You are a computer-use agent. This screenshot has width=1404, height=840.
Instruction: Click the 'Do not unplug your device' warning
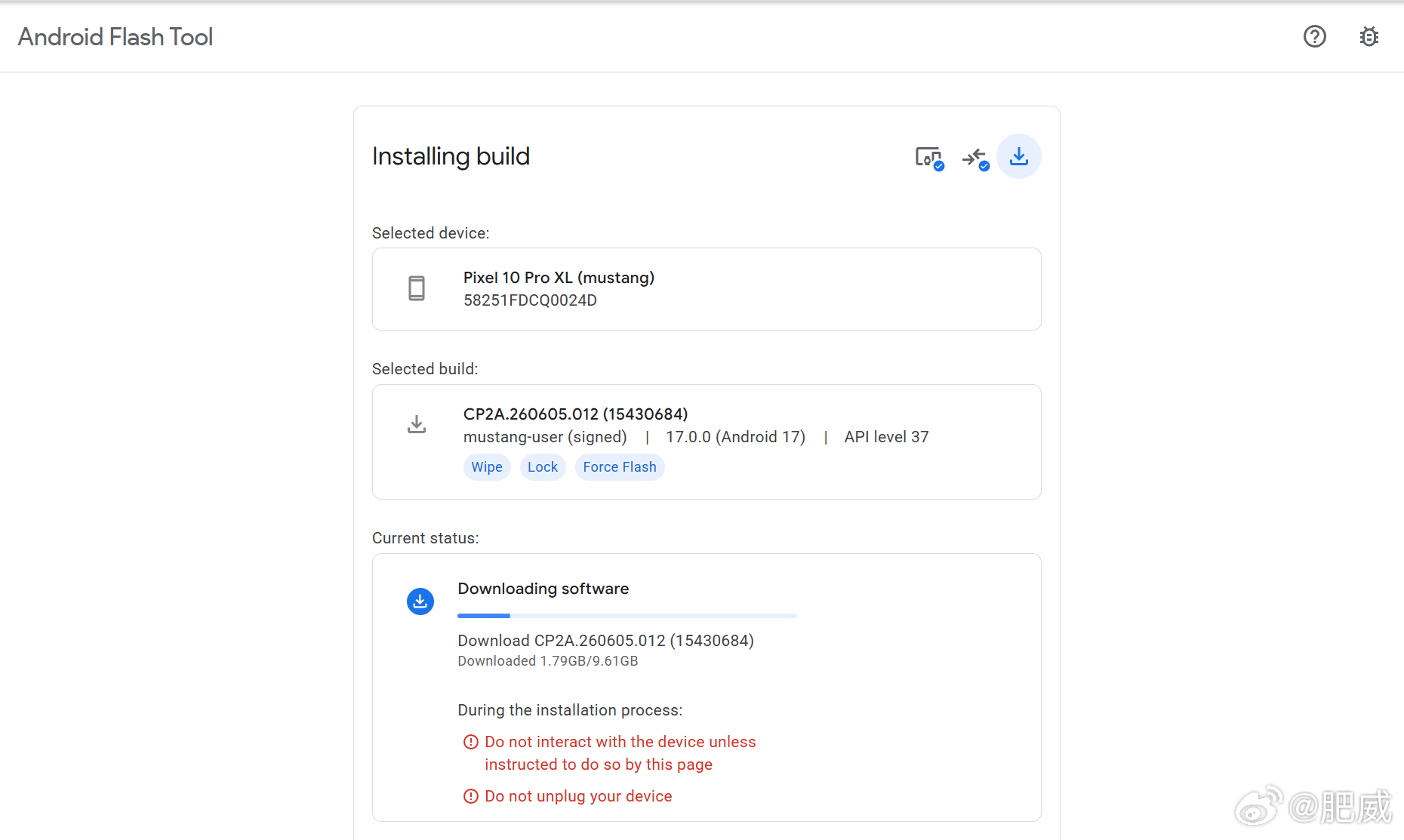click(578, 796)
